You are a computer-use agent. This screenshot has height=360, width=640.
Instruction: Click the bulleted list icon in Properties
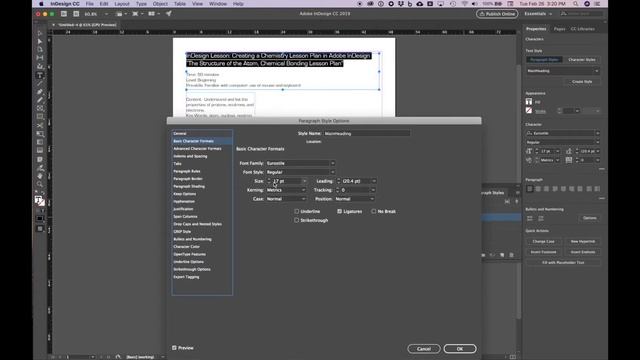point(530,218)
